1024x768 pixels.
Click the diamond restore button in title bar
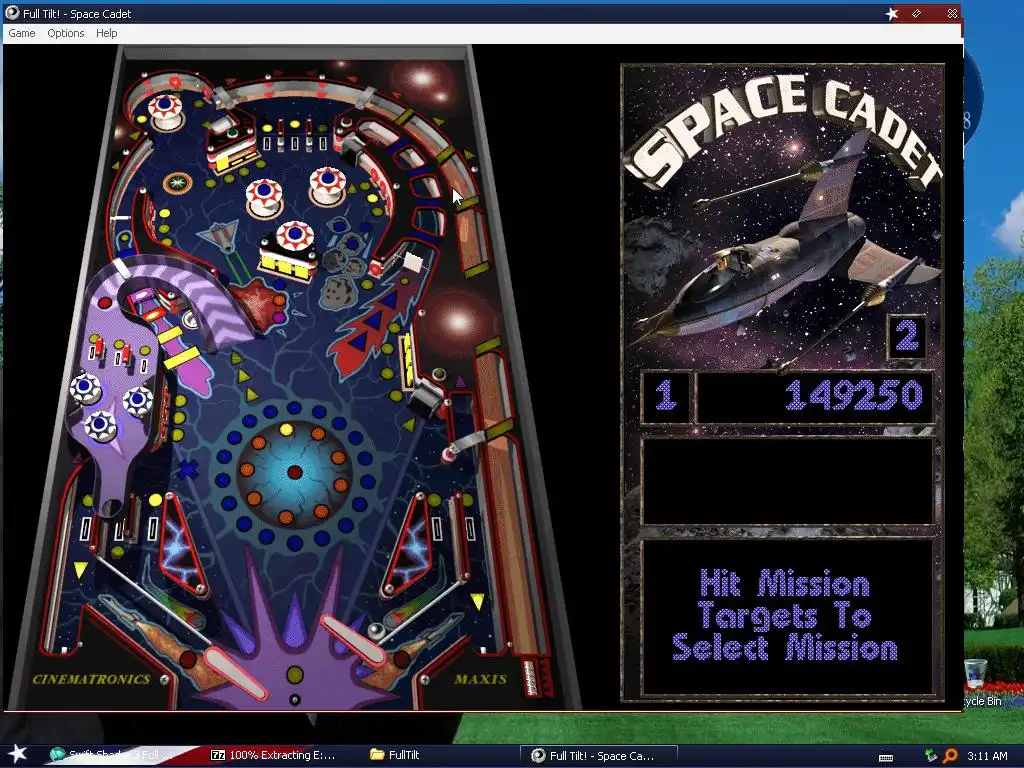pos(917,14)
